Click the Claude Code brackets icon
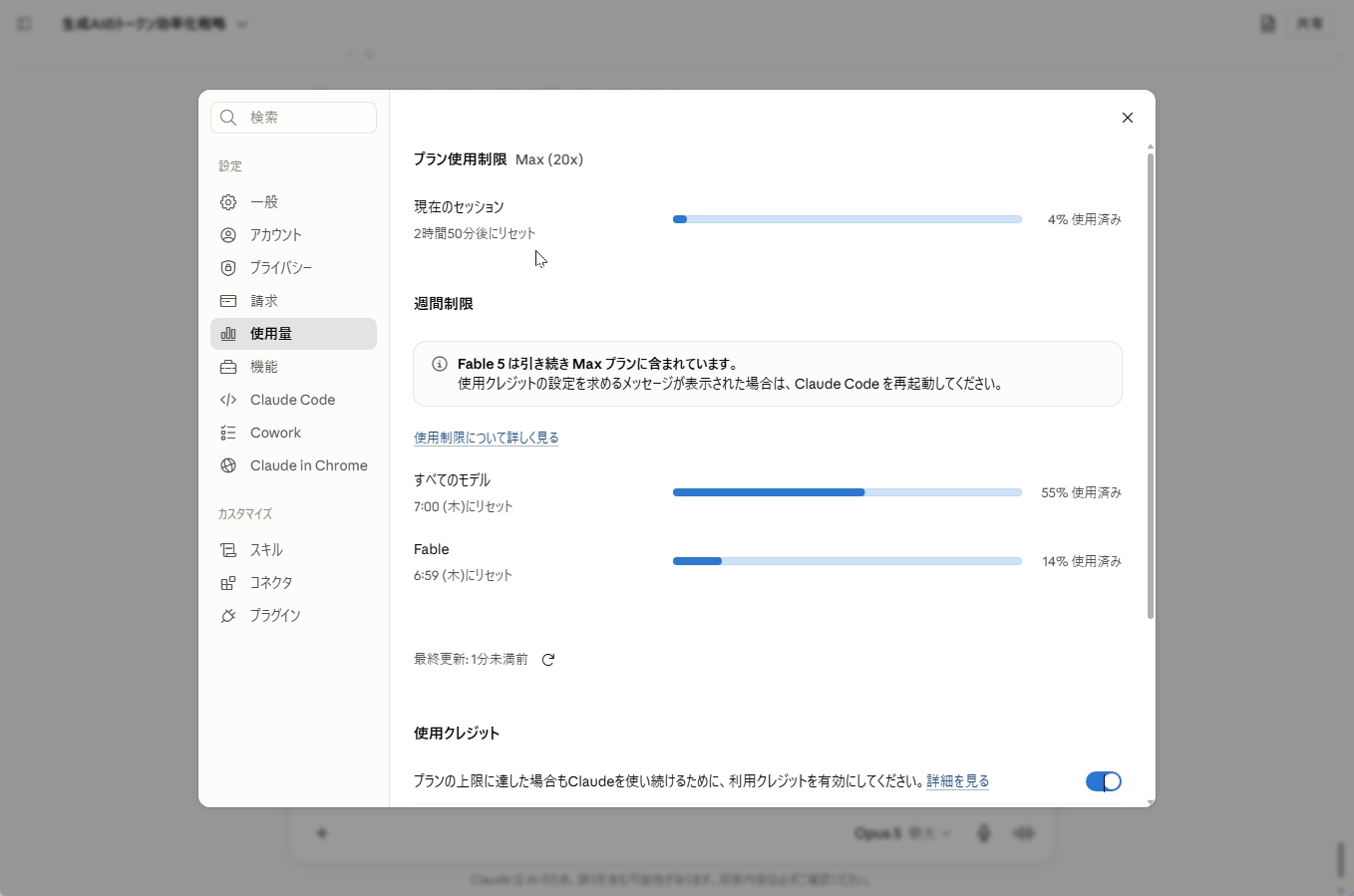The image size is (1354, 896). coord(228,400)
